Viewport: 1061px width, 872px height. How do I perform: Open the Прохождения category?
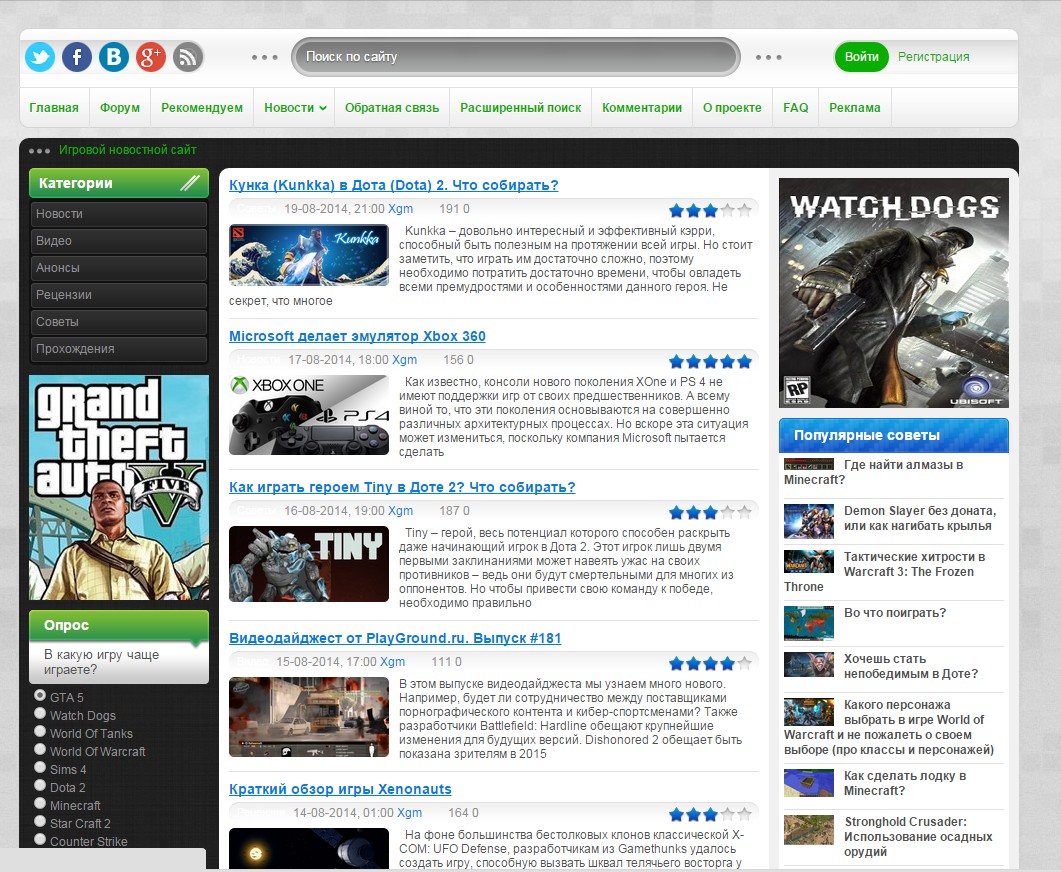(118, 349)
